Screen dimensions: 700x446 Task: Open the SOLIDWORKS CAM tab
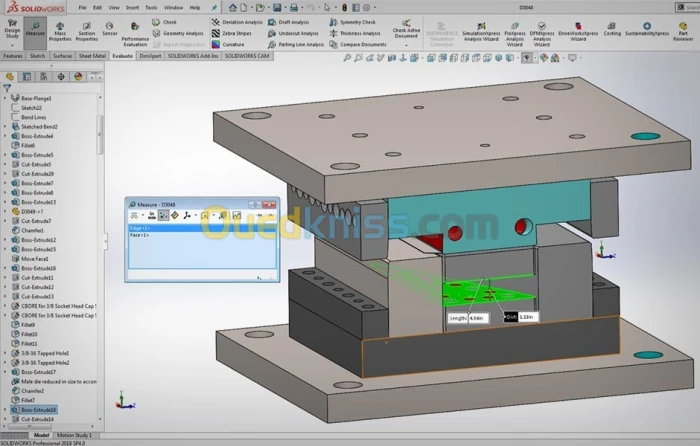(x=247, y=56)
